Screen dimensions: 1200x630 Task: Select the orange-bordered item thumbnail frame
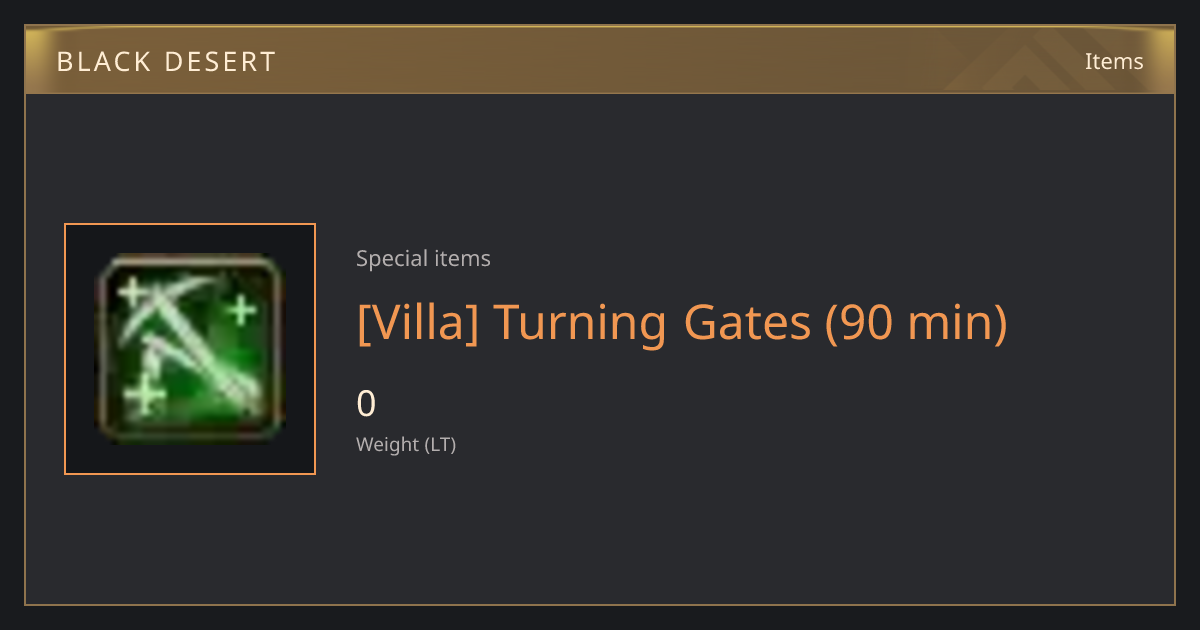pyautogui.click(x=190, y=349)
